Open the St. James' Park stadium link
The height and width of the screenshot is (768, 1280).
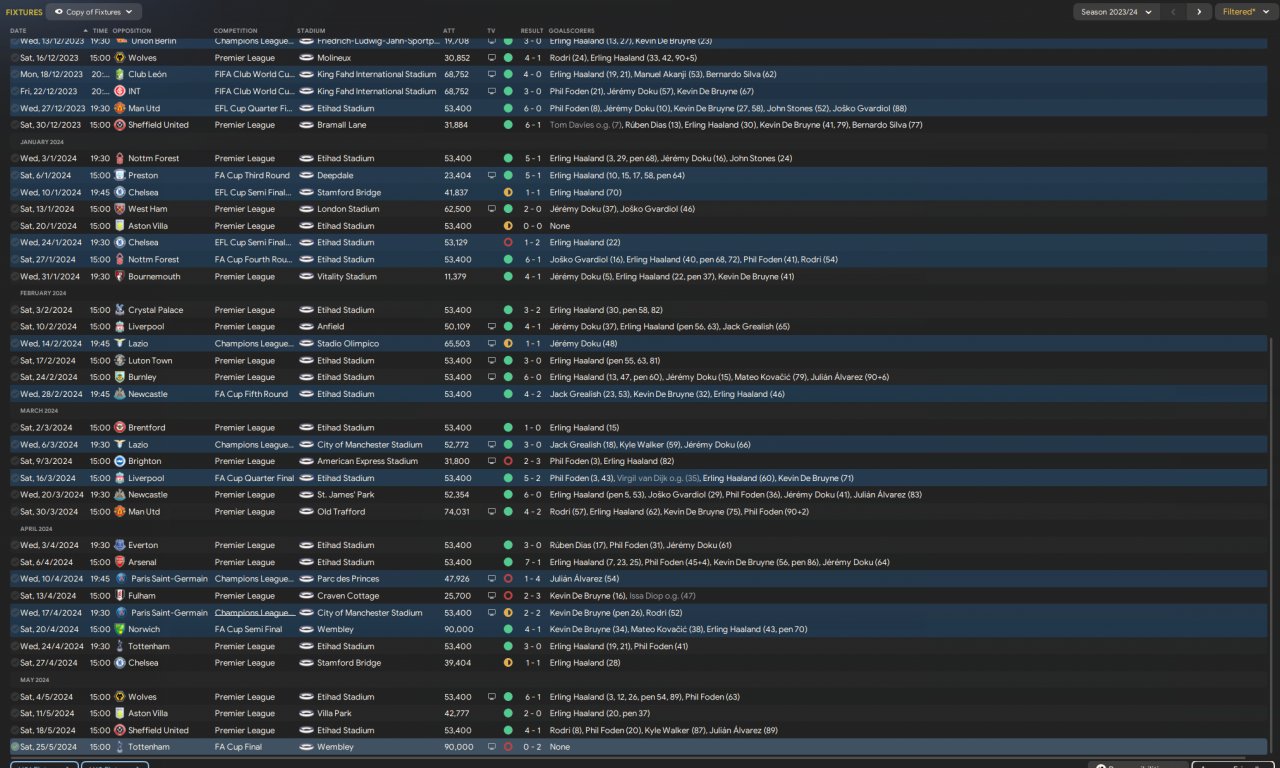tap(346, 495)
